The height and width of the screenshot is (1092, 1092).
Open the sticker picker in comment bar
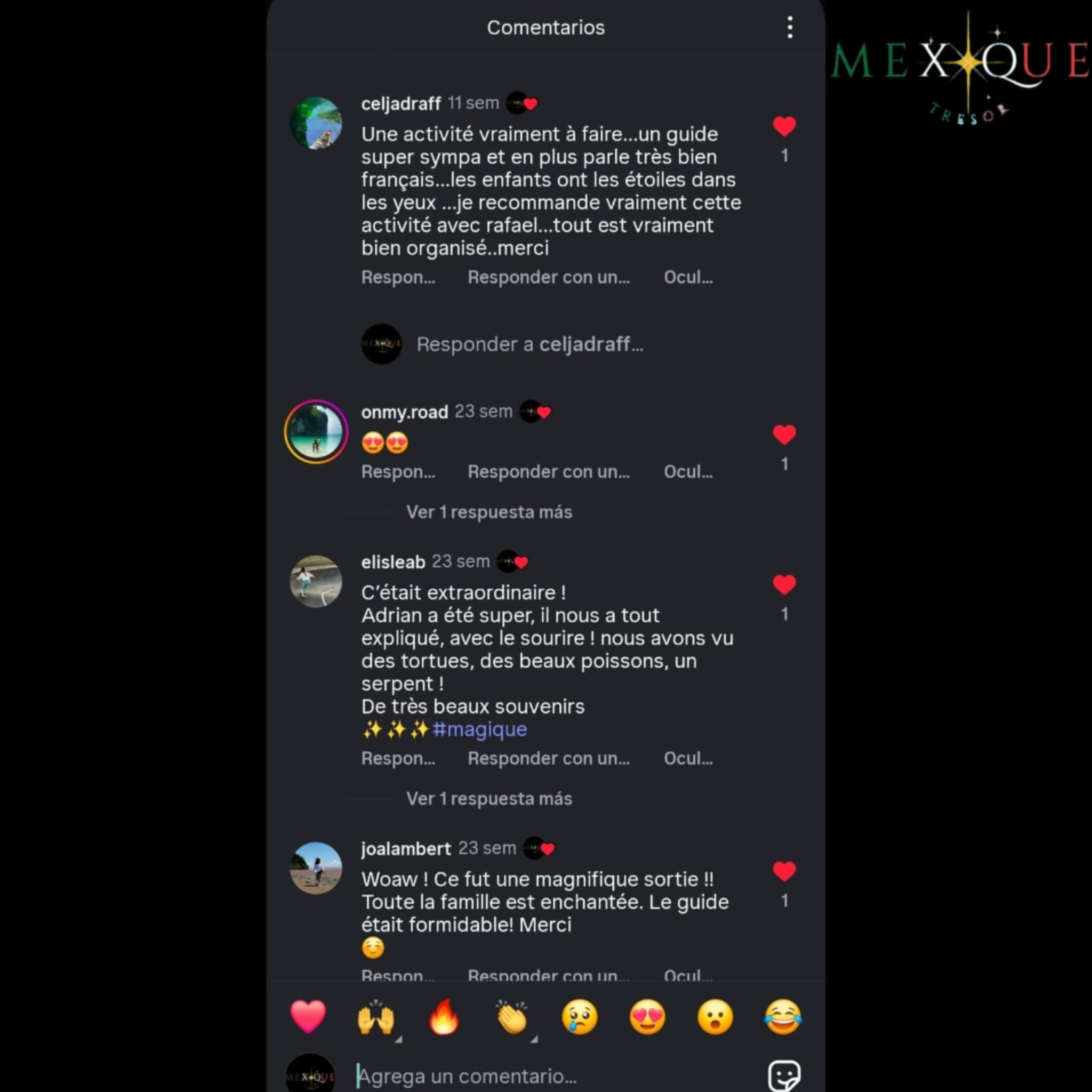pyautogui.click(x=784, y=1075)
